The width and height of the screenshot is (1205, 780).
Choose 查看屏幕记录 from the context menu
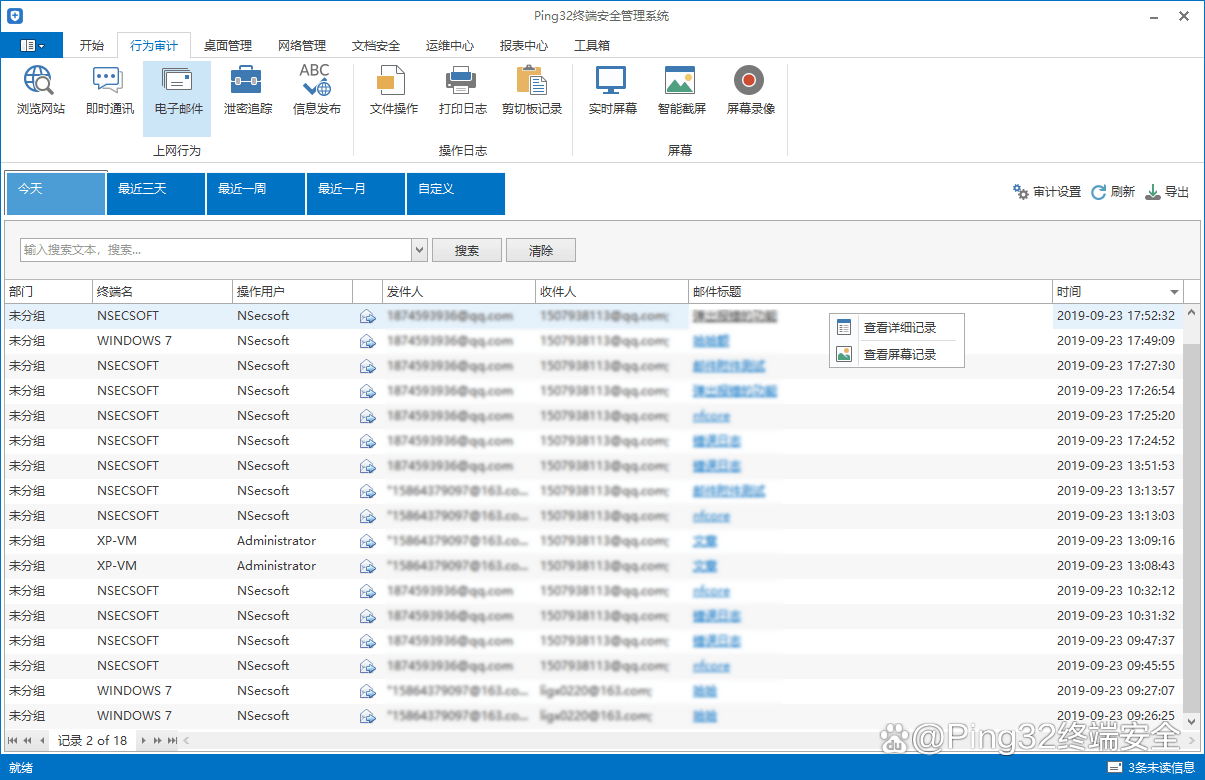(897, 354)
